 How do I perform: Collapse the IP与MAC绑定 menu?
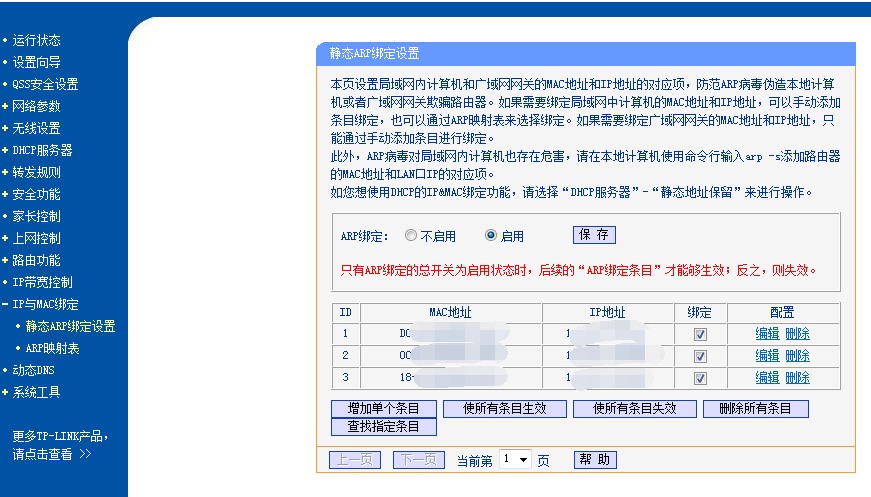click(x=45, y=304)
